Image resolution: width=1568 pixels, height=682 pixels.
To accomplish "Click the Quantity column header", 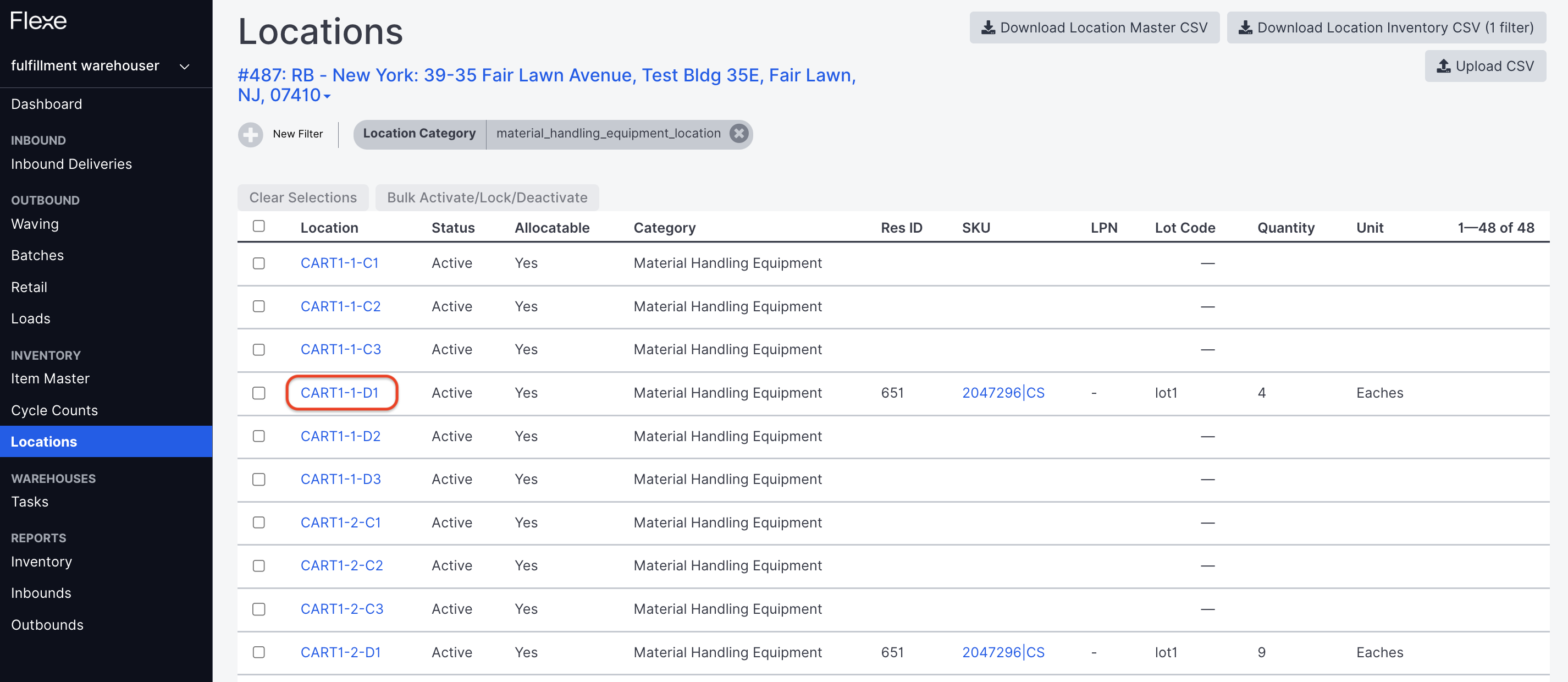I will pyautogui.click(x=1285, y=228).
